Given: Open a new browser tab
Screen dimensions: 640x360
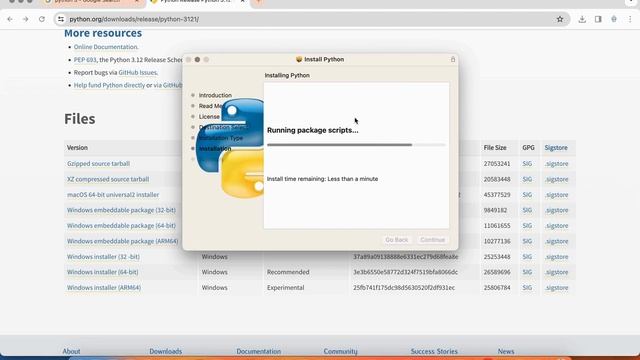Looking at the screenshot, I should tap(258, 2).
